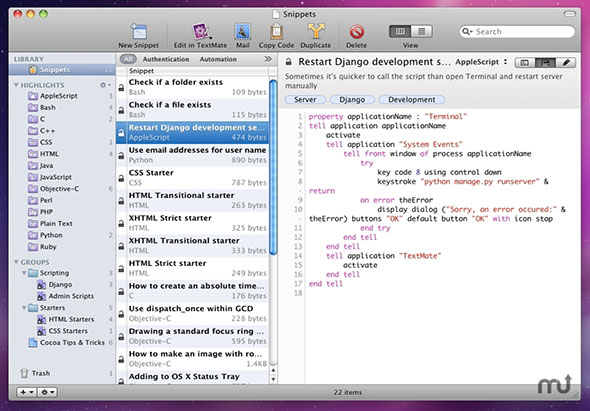
Task: Show more filter tabs chevron
Action: (268, 59)
